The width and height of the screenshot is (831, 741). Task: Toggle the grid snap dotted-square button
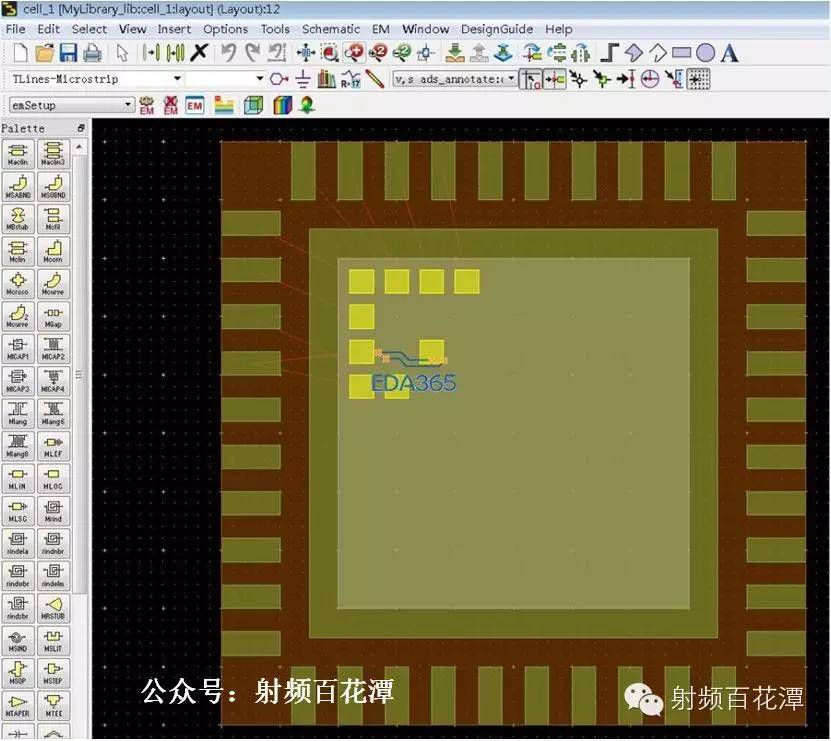(699, 80)
